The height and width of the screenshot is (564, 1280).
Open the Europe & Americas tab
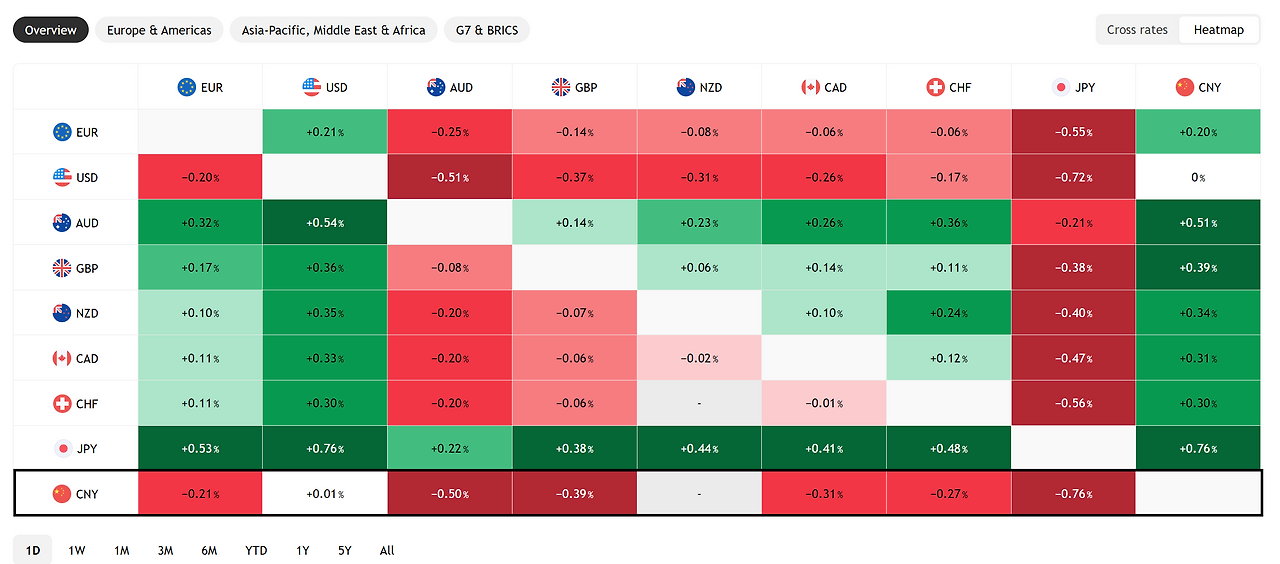pos(159,30)
